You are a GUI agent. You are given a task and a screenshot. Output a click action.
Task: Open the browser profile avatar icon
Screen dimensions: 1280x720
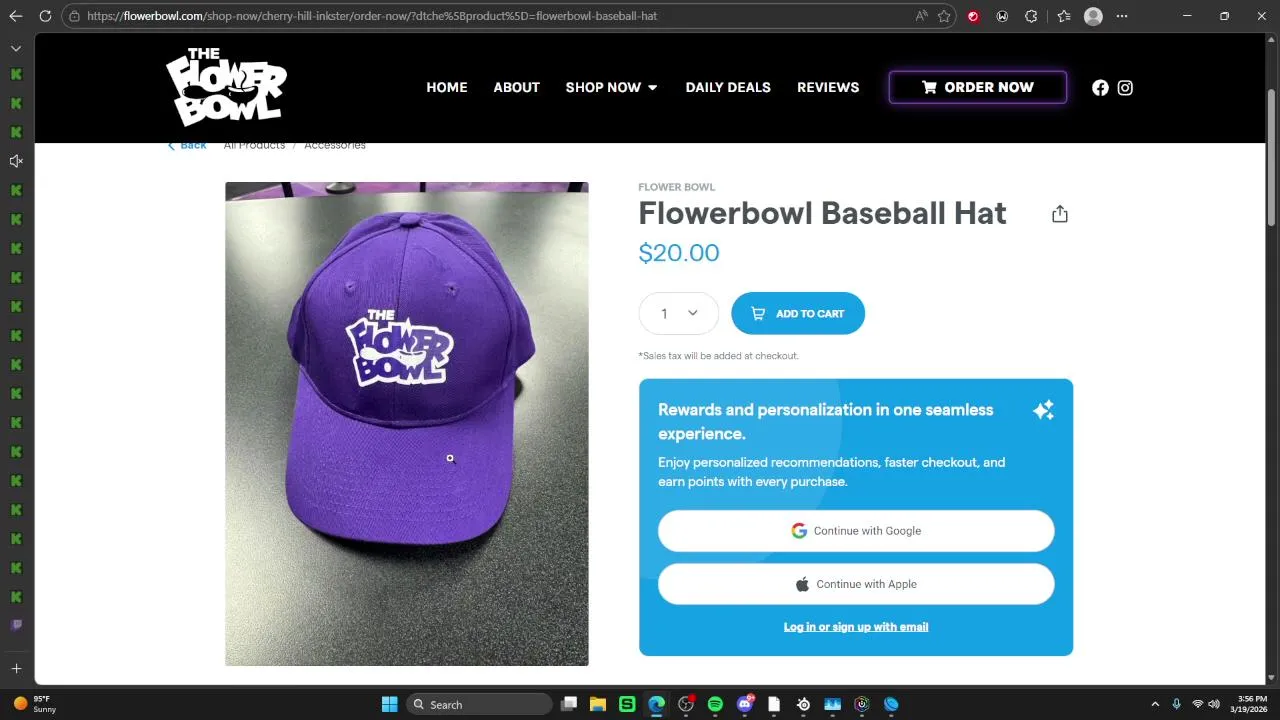[1093, 16]
